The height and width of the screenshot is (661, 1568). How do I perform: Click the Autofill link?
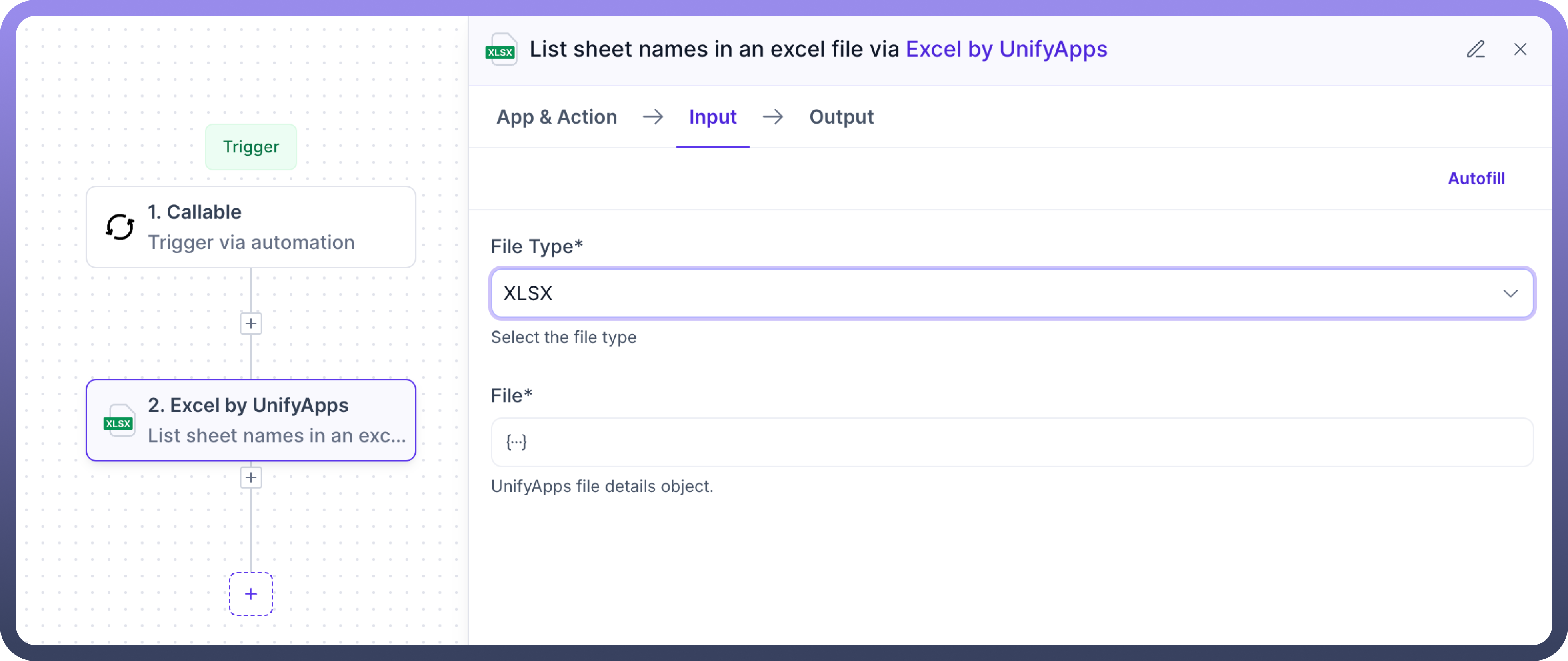(x=1476, y=179)
